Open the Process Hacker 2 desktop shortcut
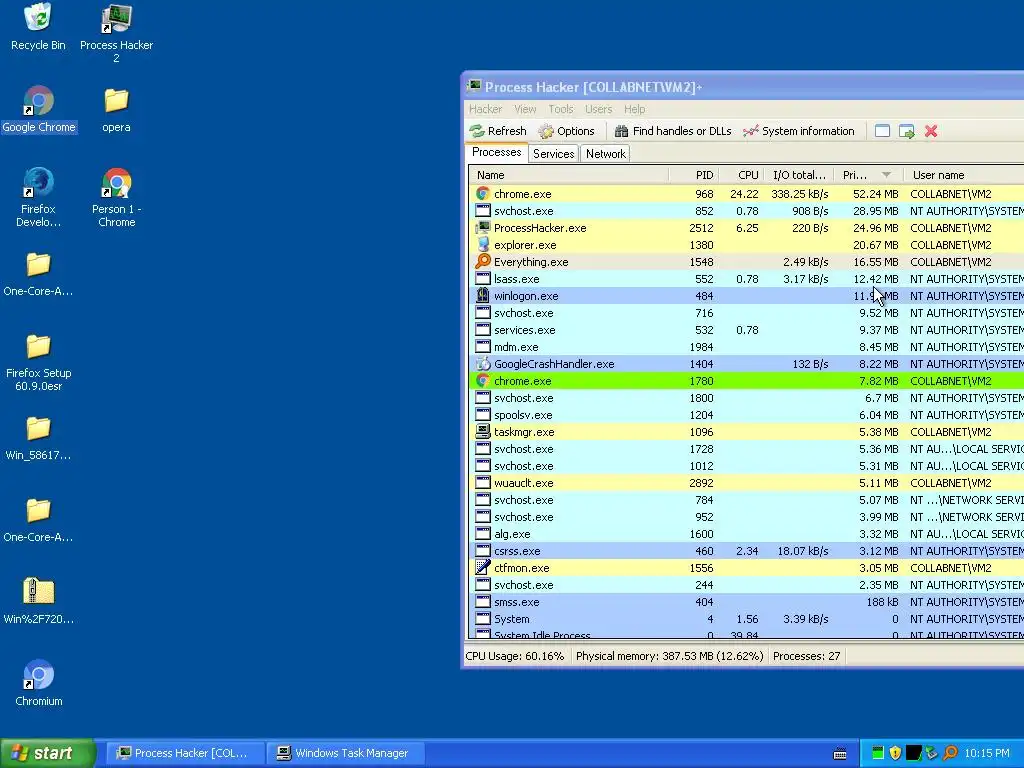The height and width of the screenshot is (768, 1024). tap(116, 33)
